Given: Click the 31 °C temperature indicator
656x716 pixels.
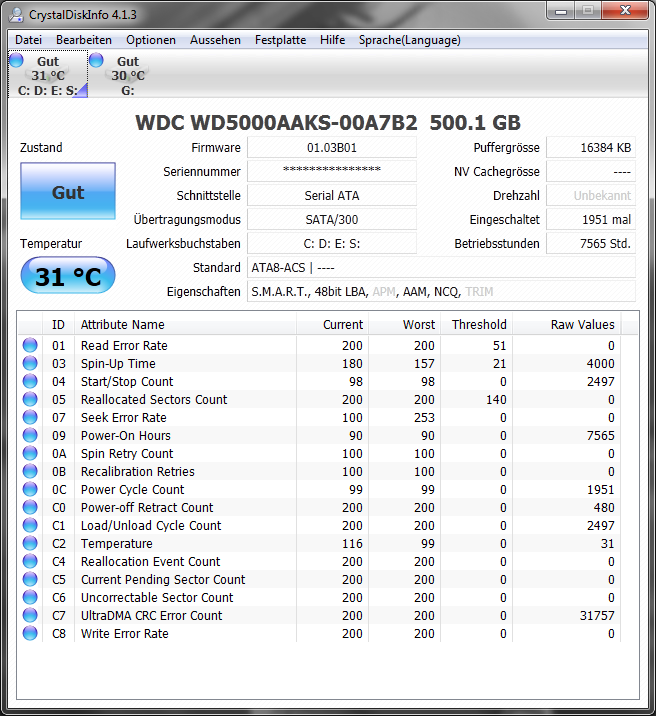Looking at the screenshot, I should pos(68,275).
